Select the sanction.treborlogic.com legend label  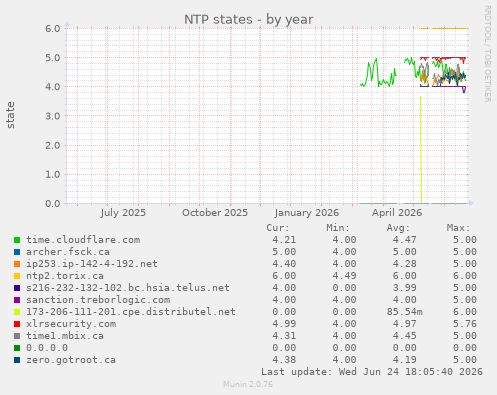point(98,300)
